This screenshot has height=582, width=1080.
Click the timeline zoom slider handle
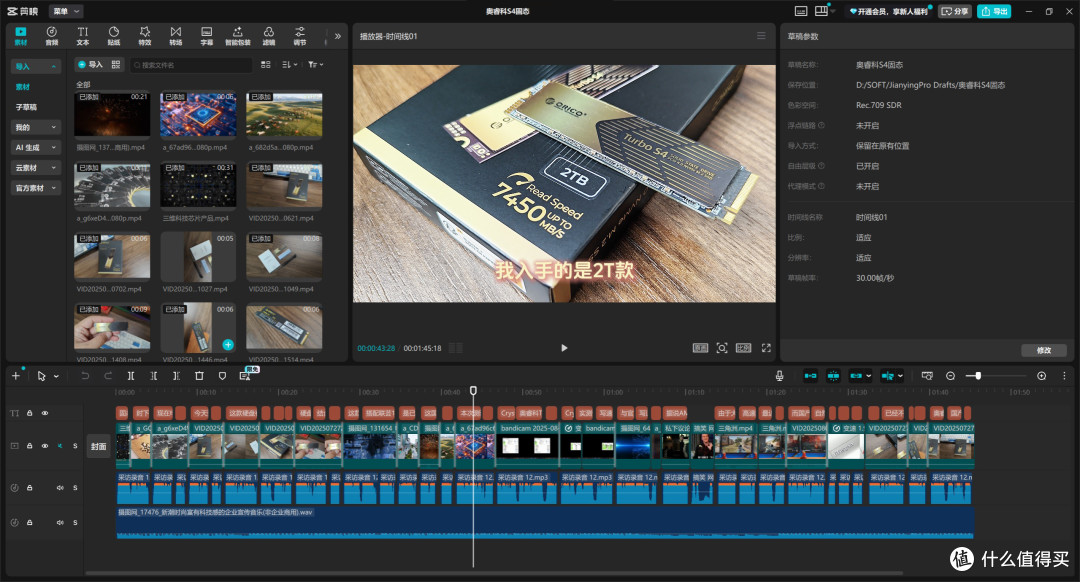click(978, 375)
